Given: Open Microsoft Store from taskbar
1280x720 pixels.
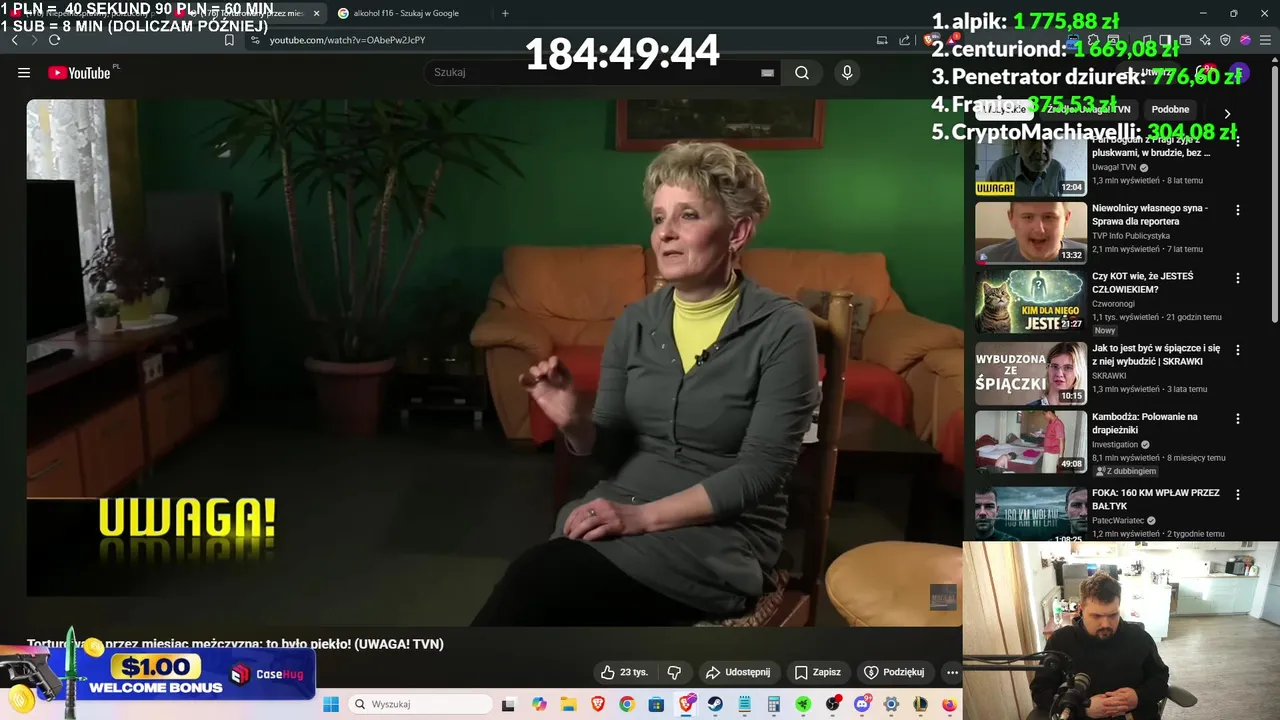Looking at the screenshot, I should [x=656, y=704].
